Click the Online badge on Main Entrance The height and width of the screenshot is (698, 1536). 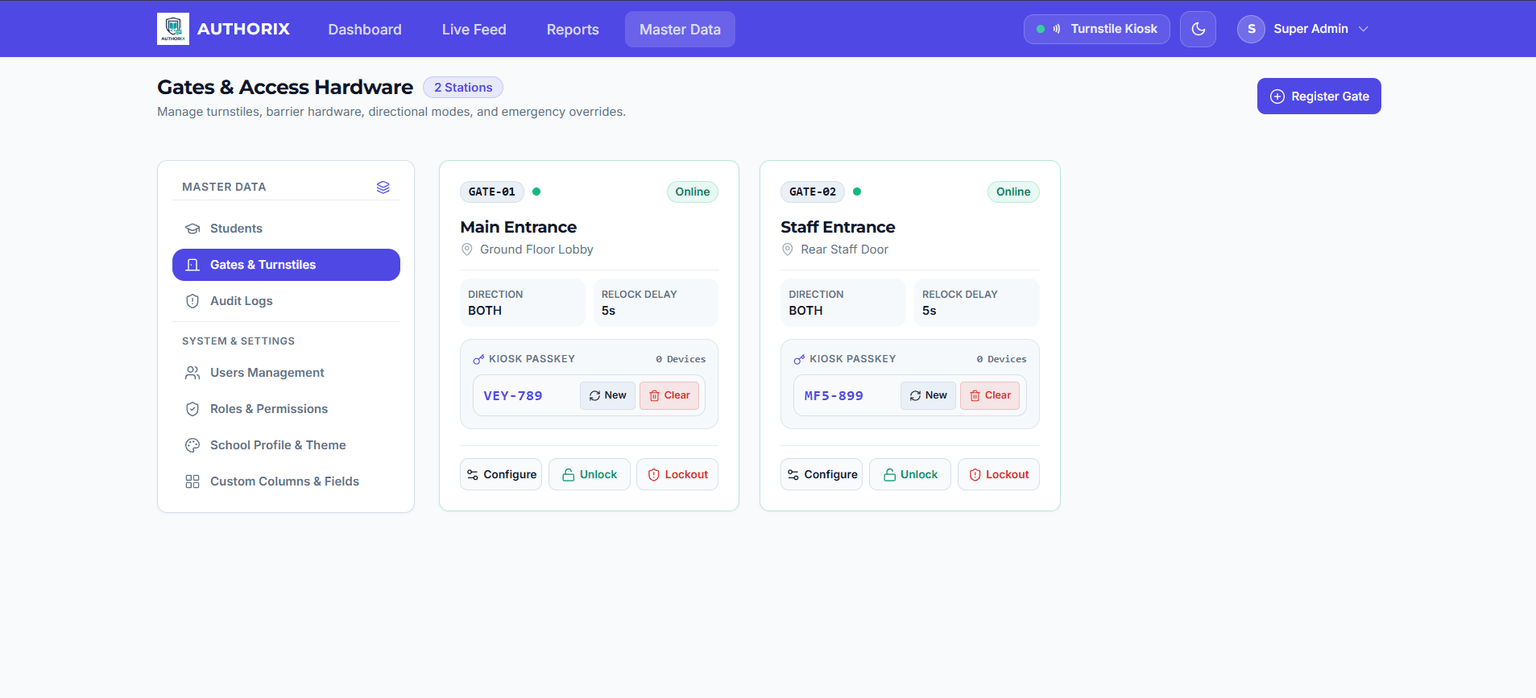click(x=692, y=192)
